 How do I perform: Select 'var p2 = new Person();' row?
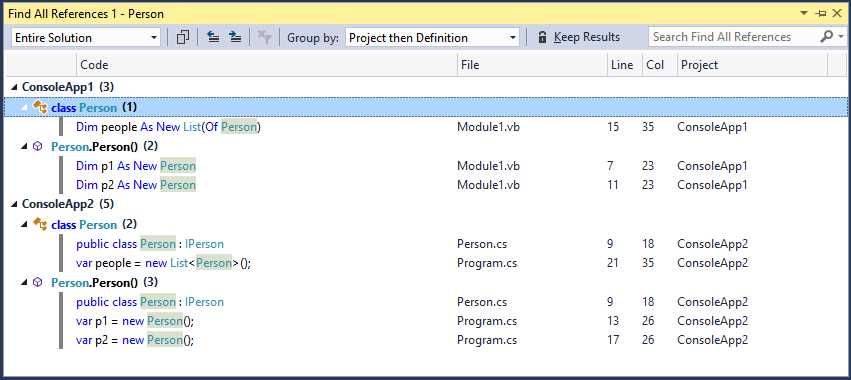point(426,340)
